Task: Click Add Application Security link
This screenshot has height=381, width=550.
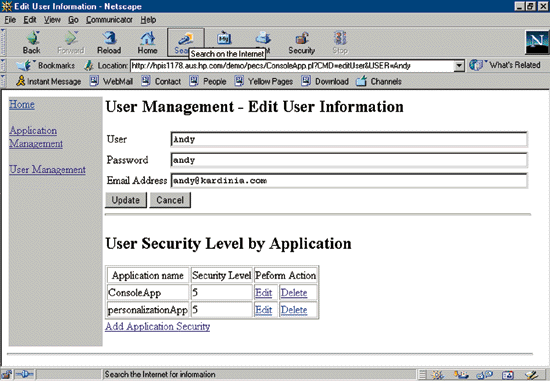Action: (157, 326)
